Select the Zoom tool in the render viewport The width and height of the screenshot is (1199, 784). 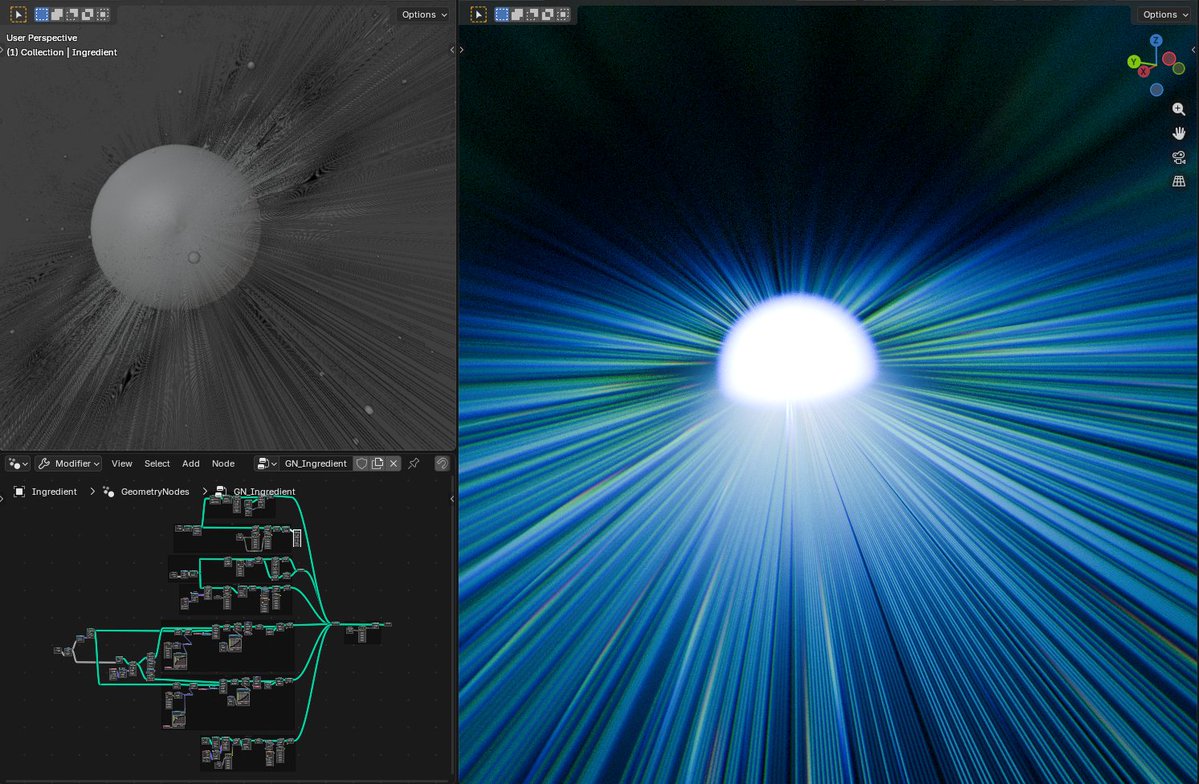coord(1179,109)
